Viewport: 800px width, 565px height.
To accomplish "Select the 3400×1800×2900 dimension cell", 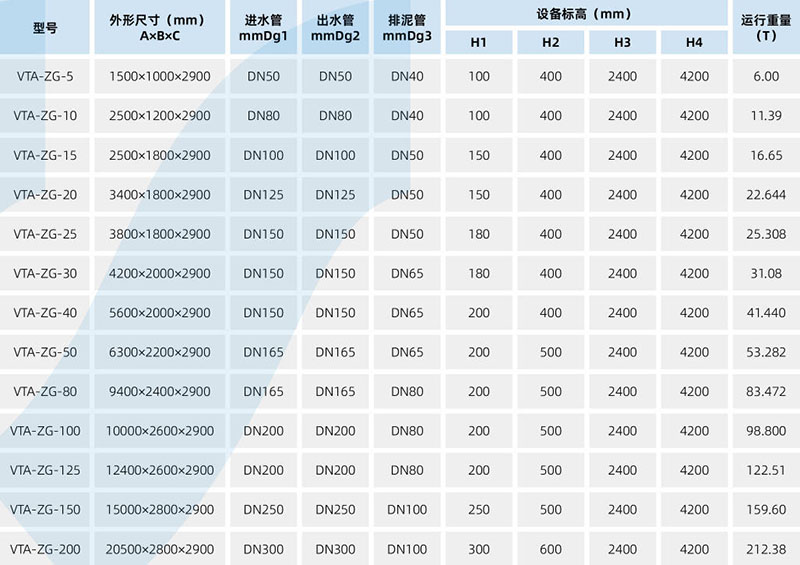I will (x=160, y=195).
